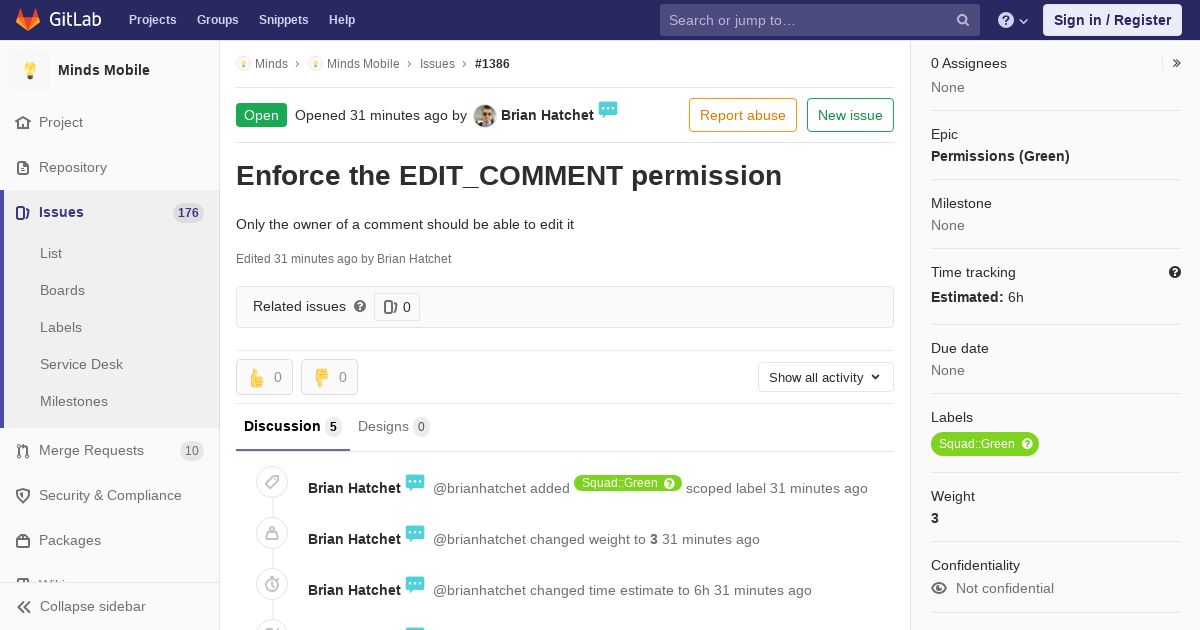Viewport: 1200px width, 630px height.
Task: Click @brianhatchet on the scoped label activity
Action: [x=479, y=488]
